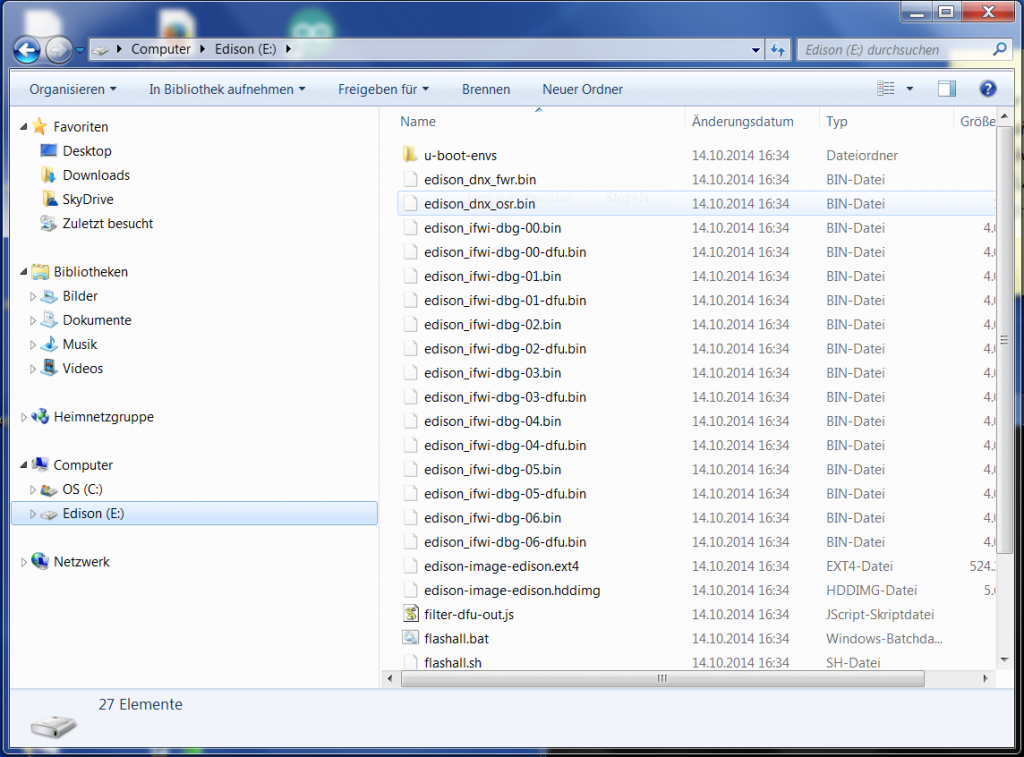
Task: Go back using the Back arrow button
Action: point(27,50)
